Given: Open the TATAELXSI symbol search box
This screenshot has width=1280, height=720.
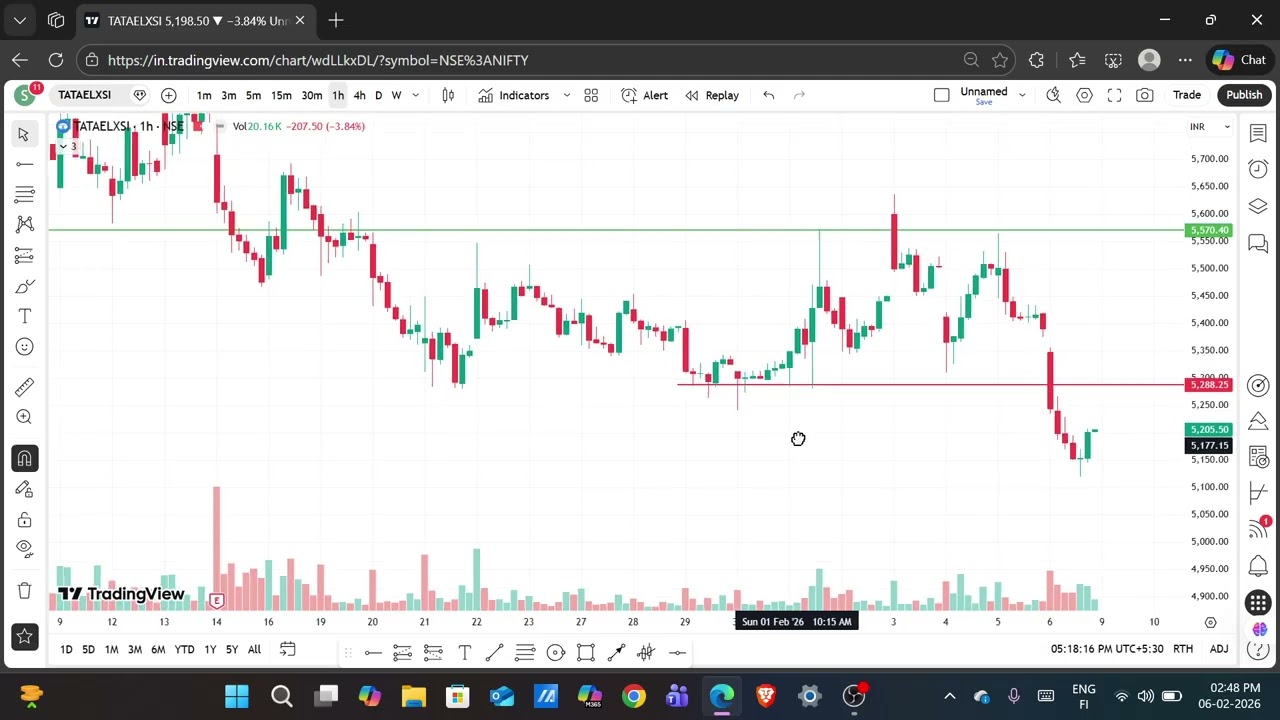Looking at the screenshot, I should pyautogui.click(x=84, y=95).
